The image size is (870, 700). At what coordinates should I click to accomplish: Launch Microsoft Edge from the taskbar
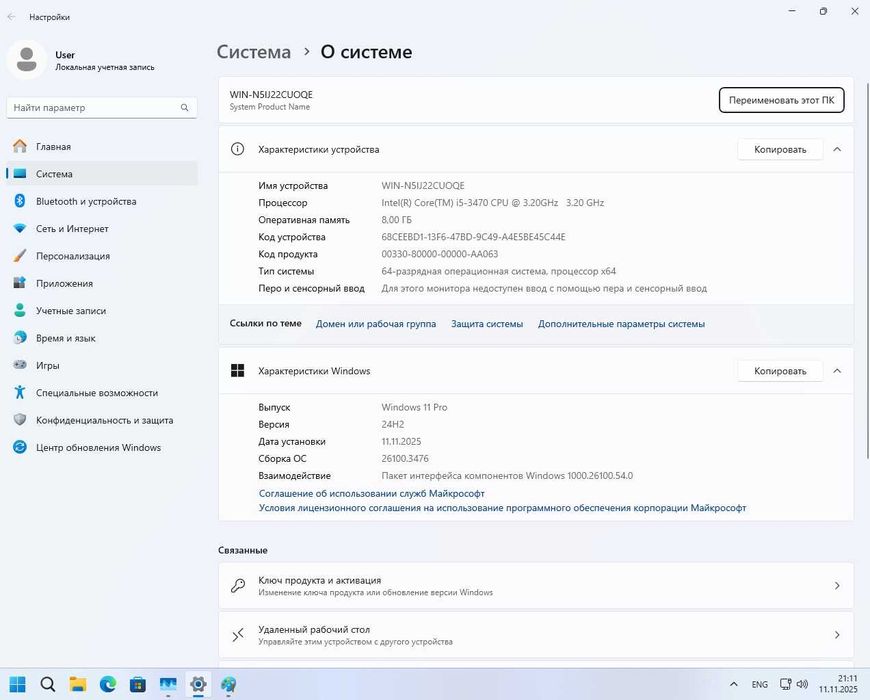[108, 684]
